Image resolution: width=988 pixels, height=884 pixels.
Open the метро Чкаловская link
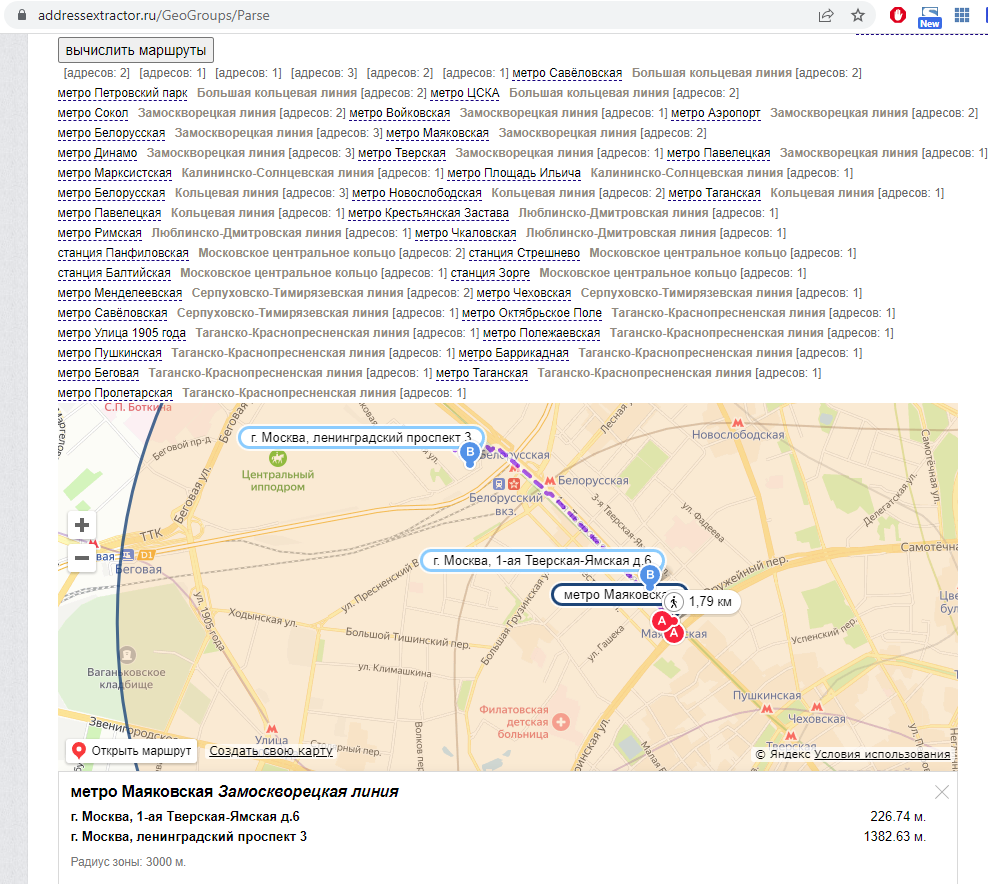click(x=465, y=233)
